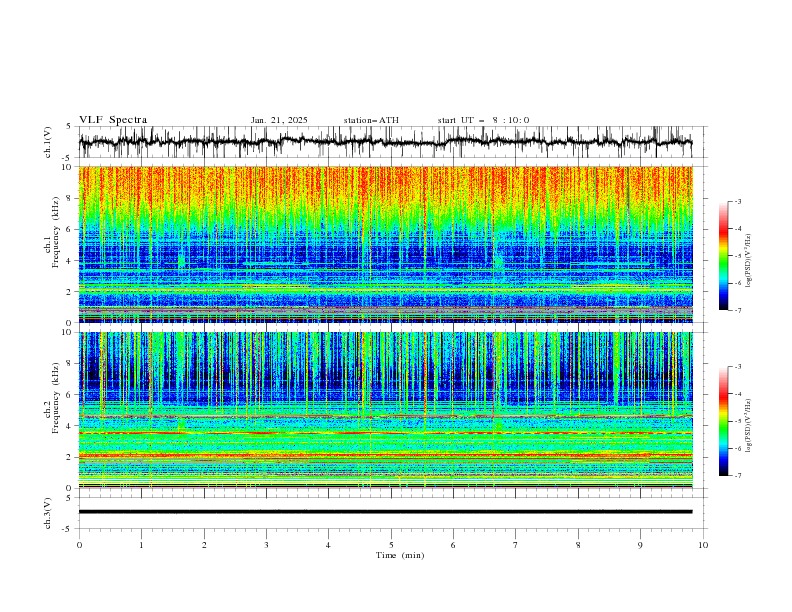Click the ch.1 Frequency spectrogram panel
The height and width of the screenshot is (612, 792).
click(386, 244)
